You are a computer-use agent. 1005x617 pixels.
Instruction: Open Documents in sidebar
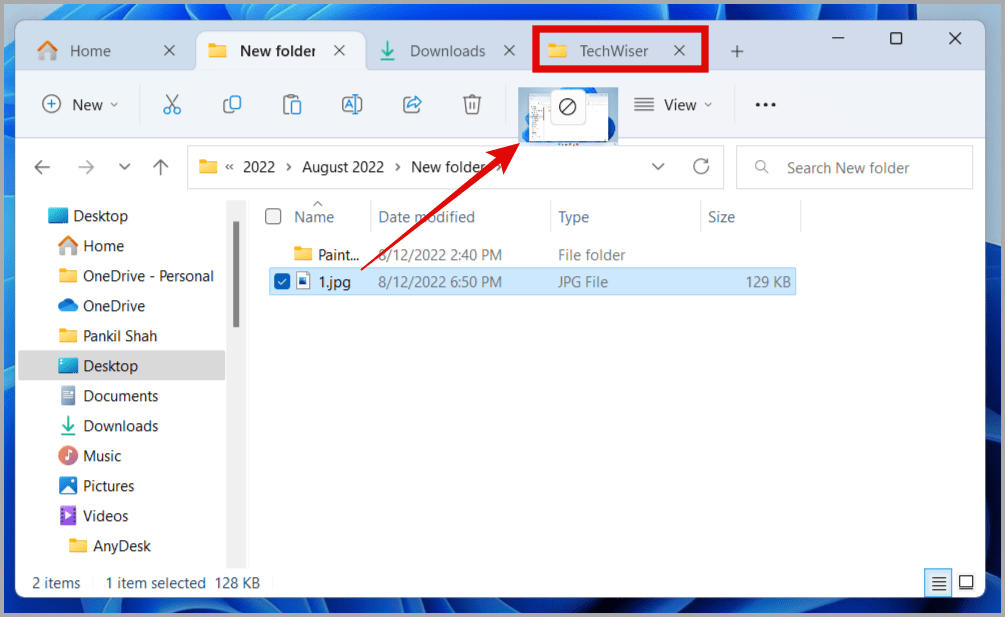[x=120, y=396]
